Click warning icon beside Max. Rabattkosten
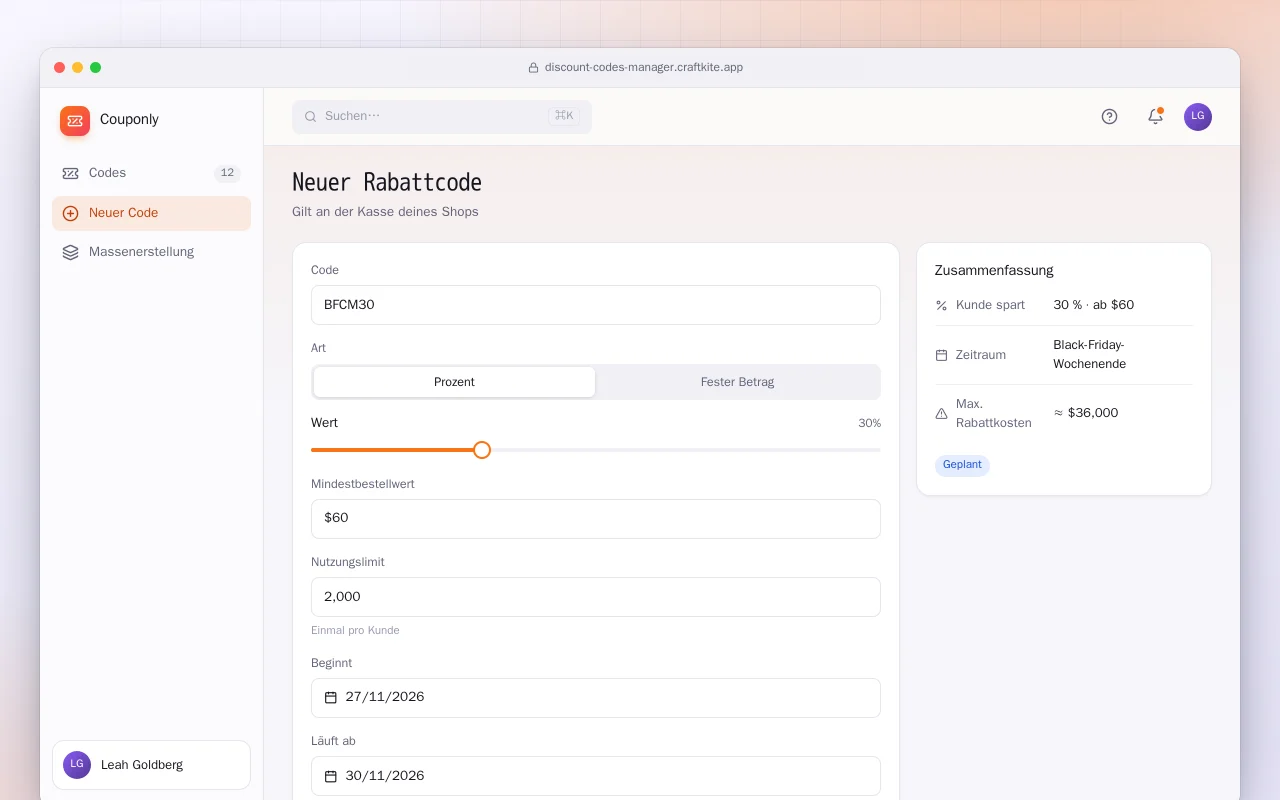Image resolution: width=1280 pixels, height=800 pixels. [x=941, y=413]
